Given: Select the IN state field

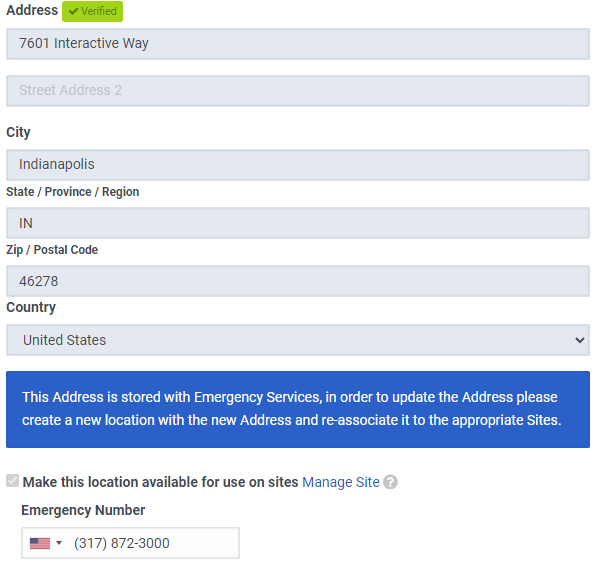Looking at the screenshot, I should 298,223.
